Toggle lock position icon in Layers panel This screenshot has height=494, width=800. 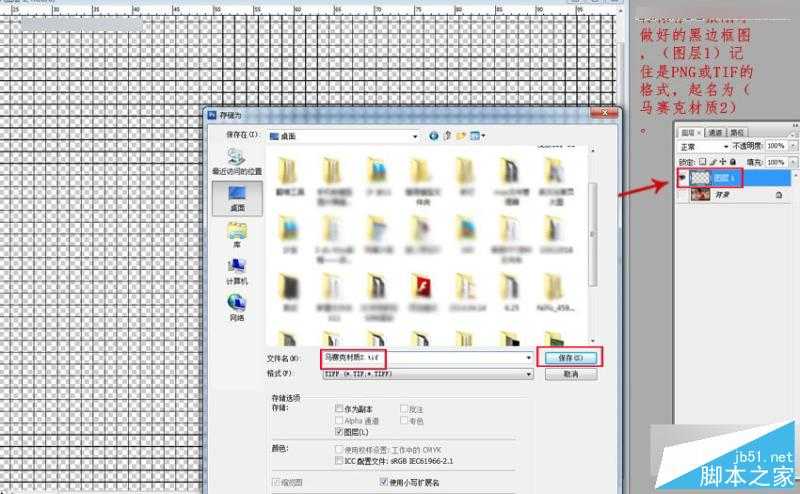pyautogui.click(x=723, y=162)
